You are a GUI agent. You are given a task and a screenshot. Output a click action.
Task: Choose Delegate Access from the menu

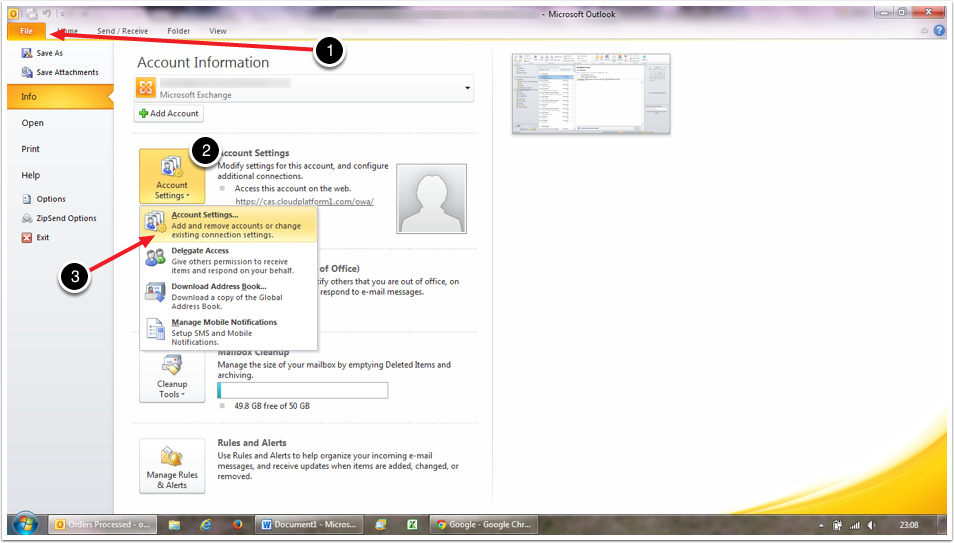point(229,261)
